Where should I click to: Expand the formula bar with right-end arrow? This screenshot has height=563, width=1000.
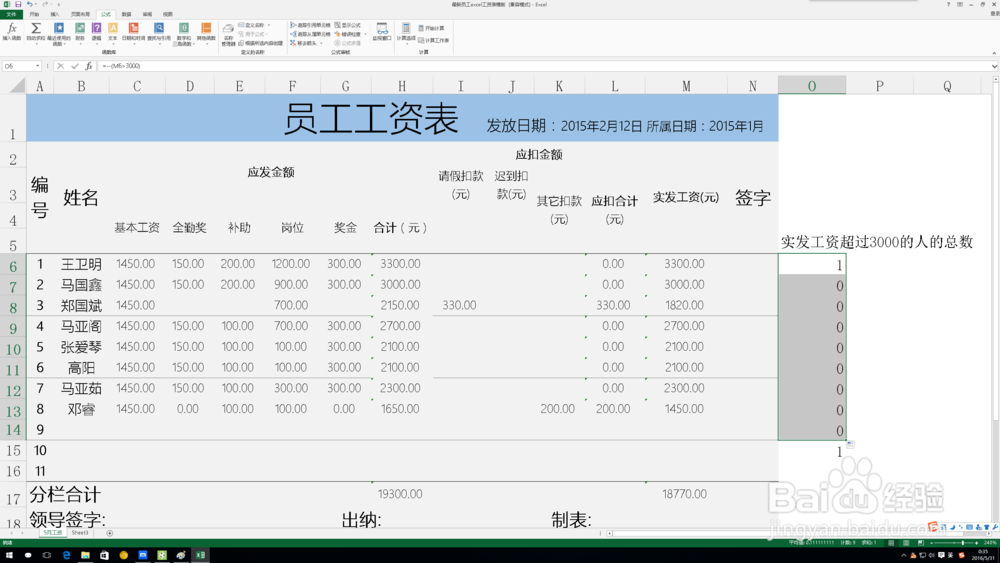tap(994, 66)
